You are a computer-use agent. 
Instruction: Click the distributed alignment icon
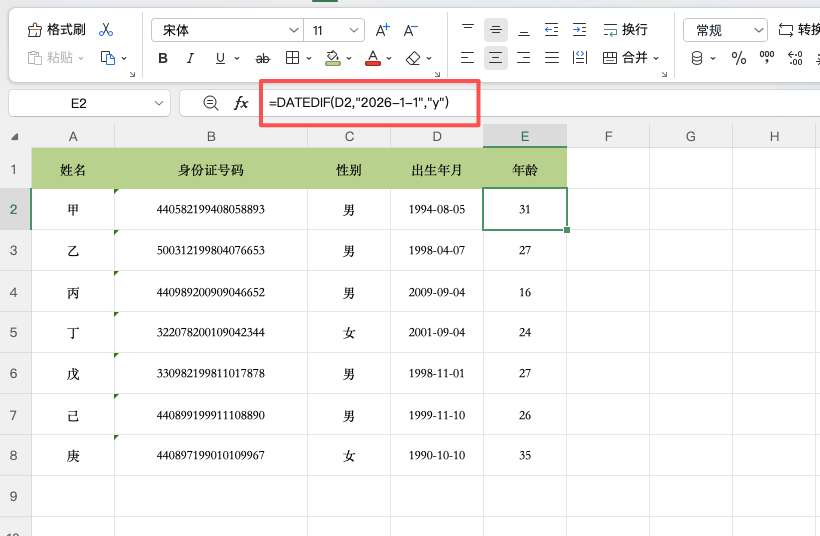[580, 58]
